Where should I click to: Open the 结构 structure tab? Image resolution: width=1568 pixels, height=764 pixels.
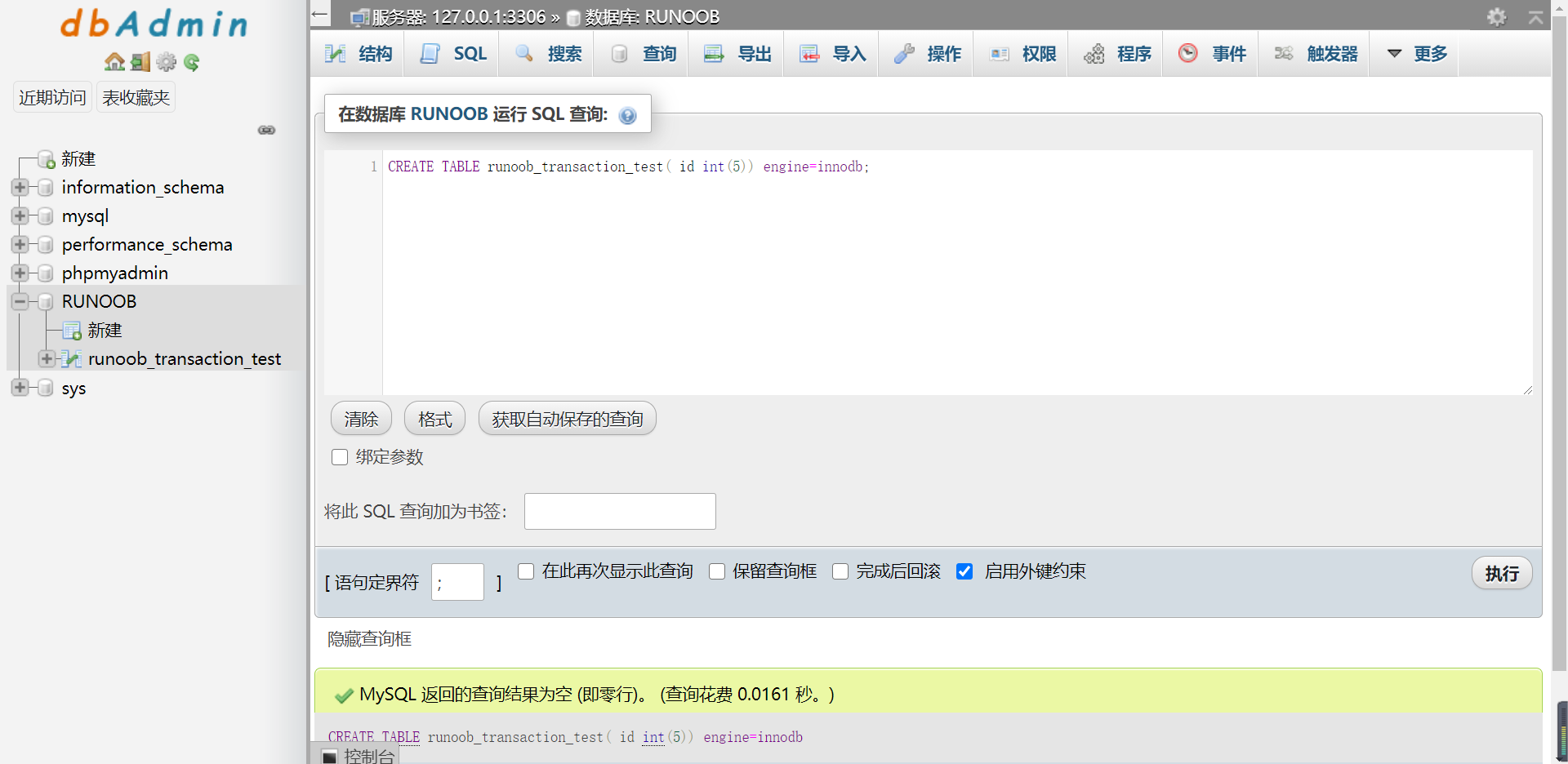[358, 54]
